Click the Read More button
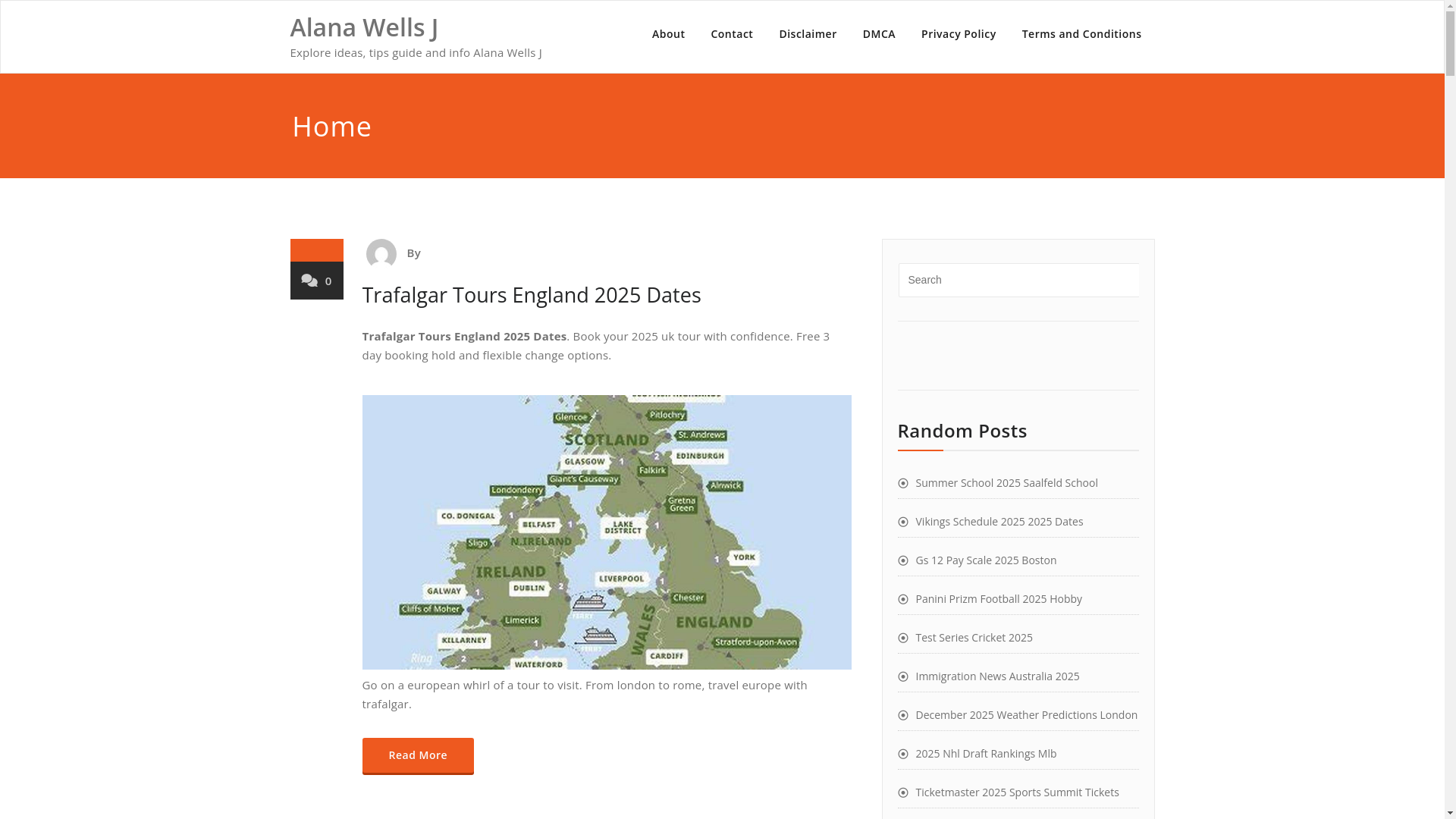Image resolution: width=1456 pixels, height=819 pixels. coord(418,755)
